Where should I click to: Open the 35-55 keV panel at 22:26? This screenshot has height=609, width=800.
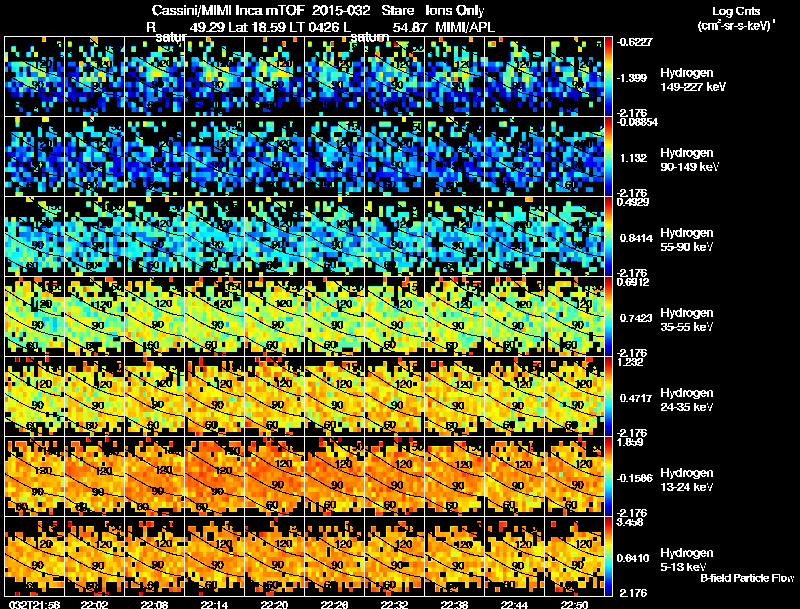coord(335,317)
